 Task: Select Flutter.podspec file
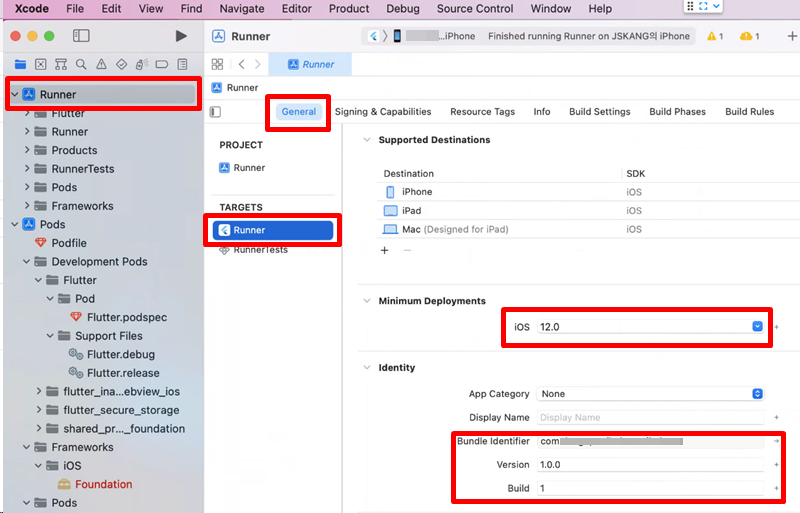(x=127, y=317)
